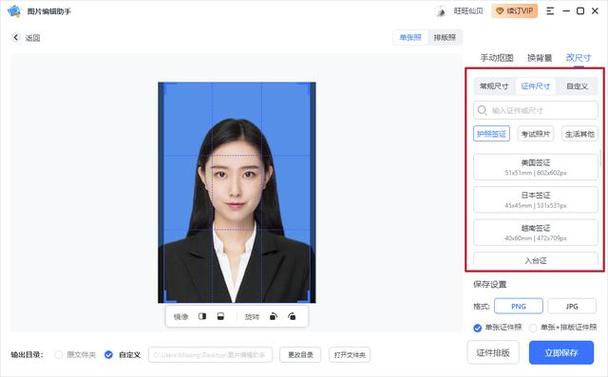Open the 手动抠图 manual cutout tab

coord(497,58)
